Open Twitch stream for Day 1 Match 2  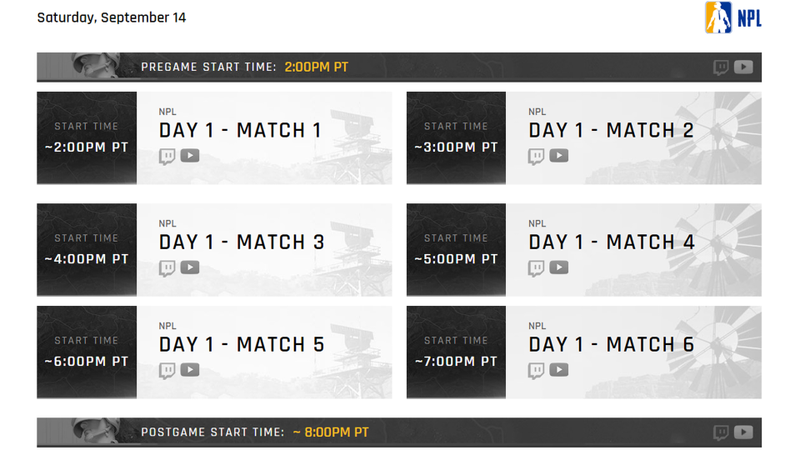[x=536, y=156]
